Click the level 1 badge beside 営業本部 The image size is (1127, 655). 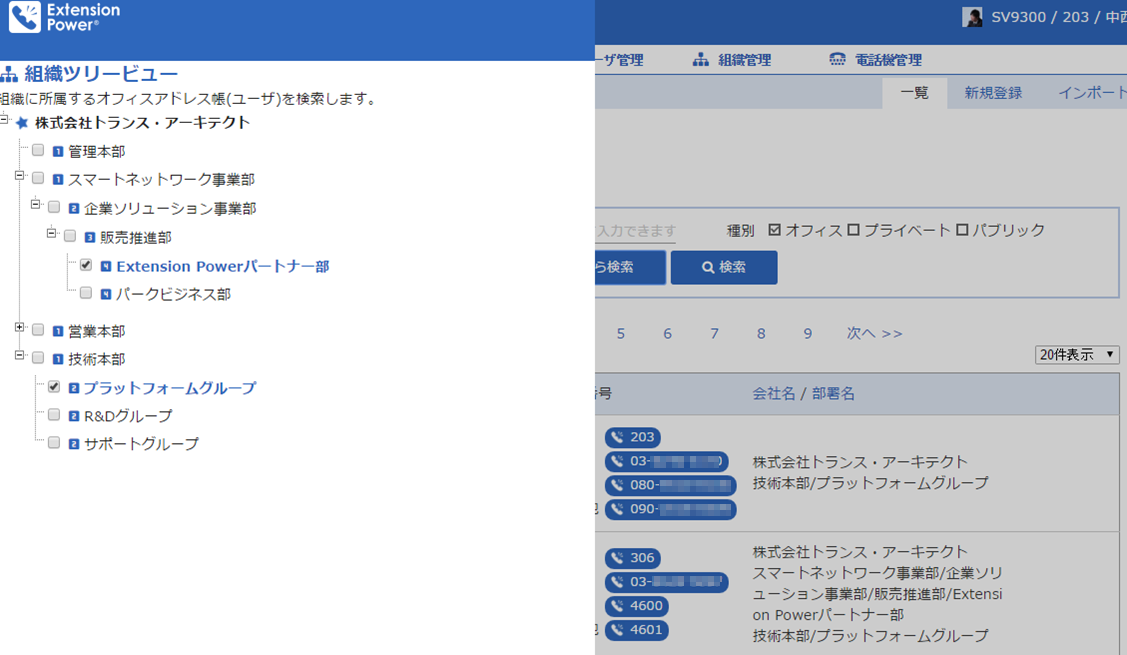58,331
